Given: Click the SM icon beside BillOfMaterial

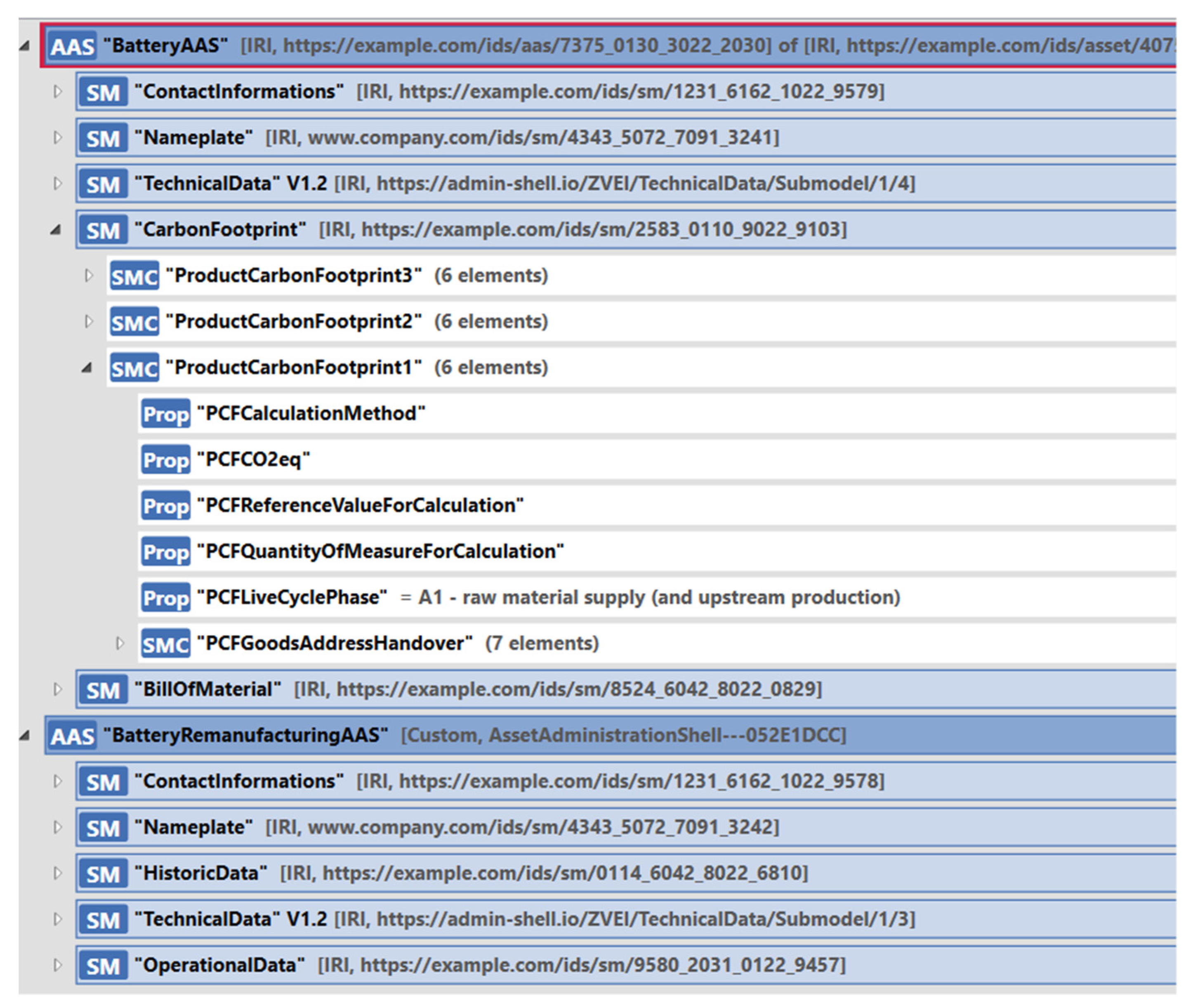Looking at the screenshot, I should [103, 690].
